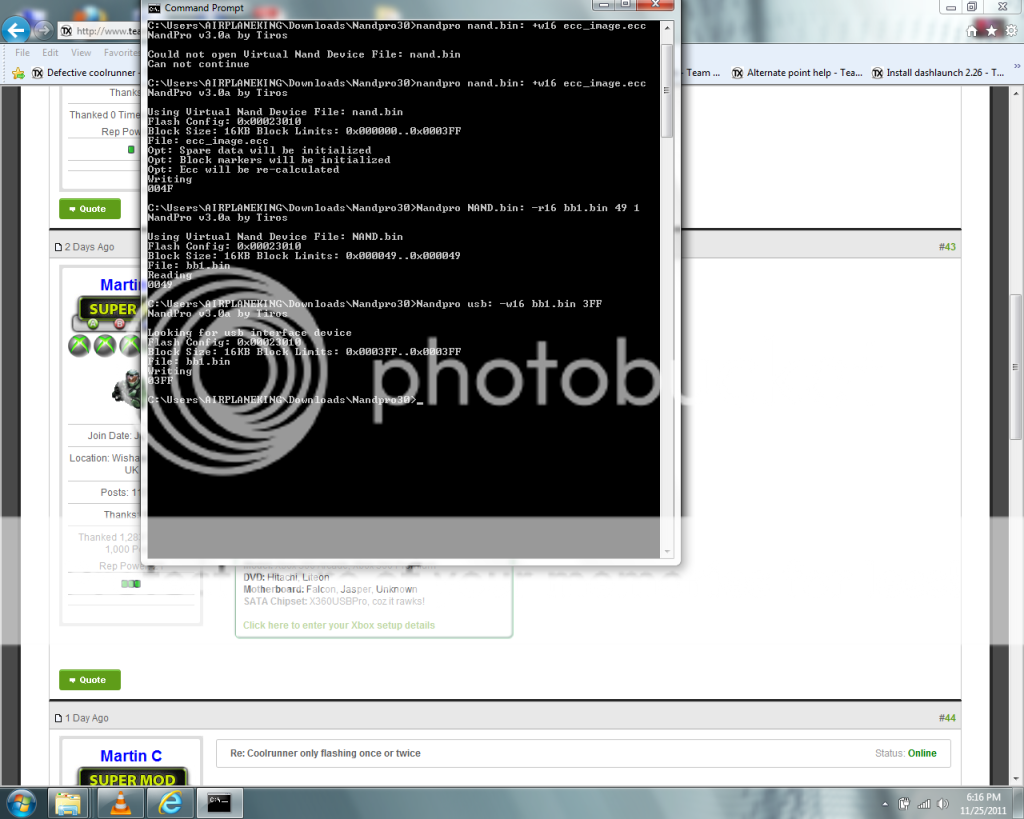Show hidden system tray icons arrow
Viewport: 1024px width, 819px height.
(x=883, y=803)
